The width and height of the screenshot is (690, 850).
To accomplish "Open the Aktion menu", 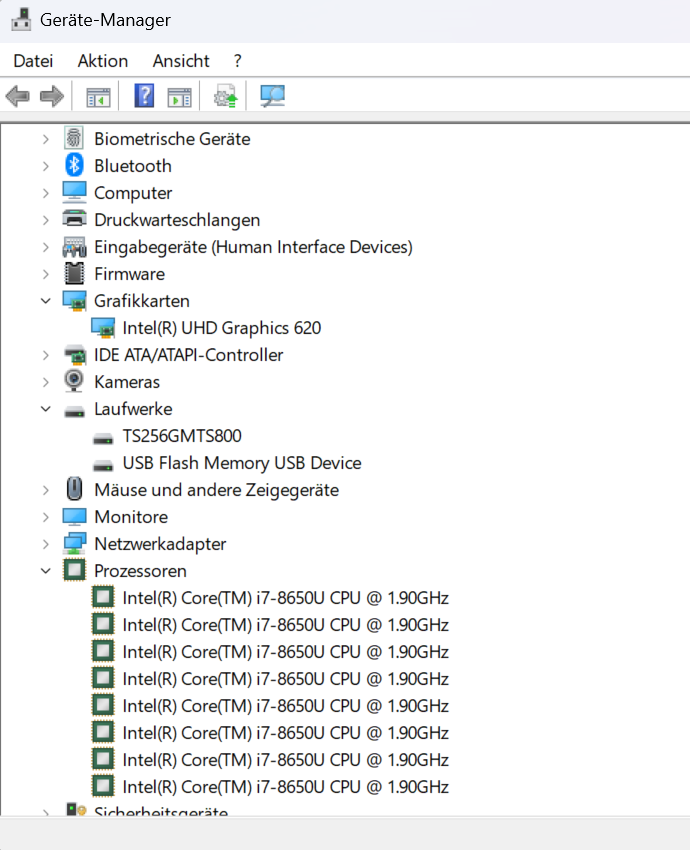I will (x=102, y=61).
